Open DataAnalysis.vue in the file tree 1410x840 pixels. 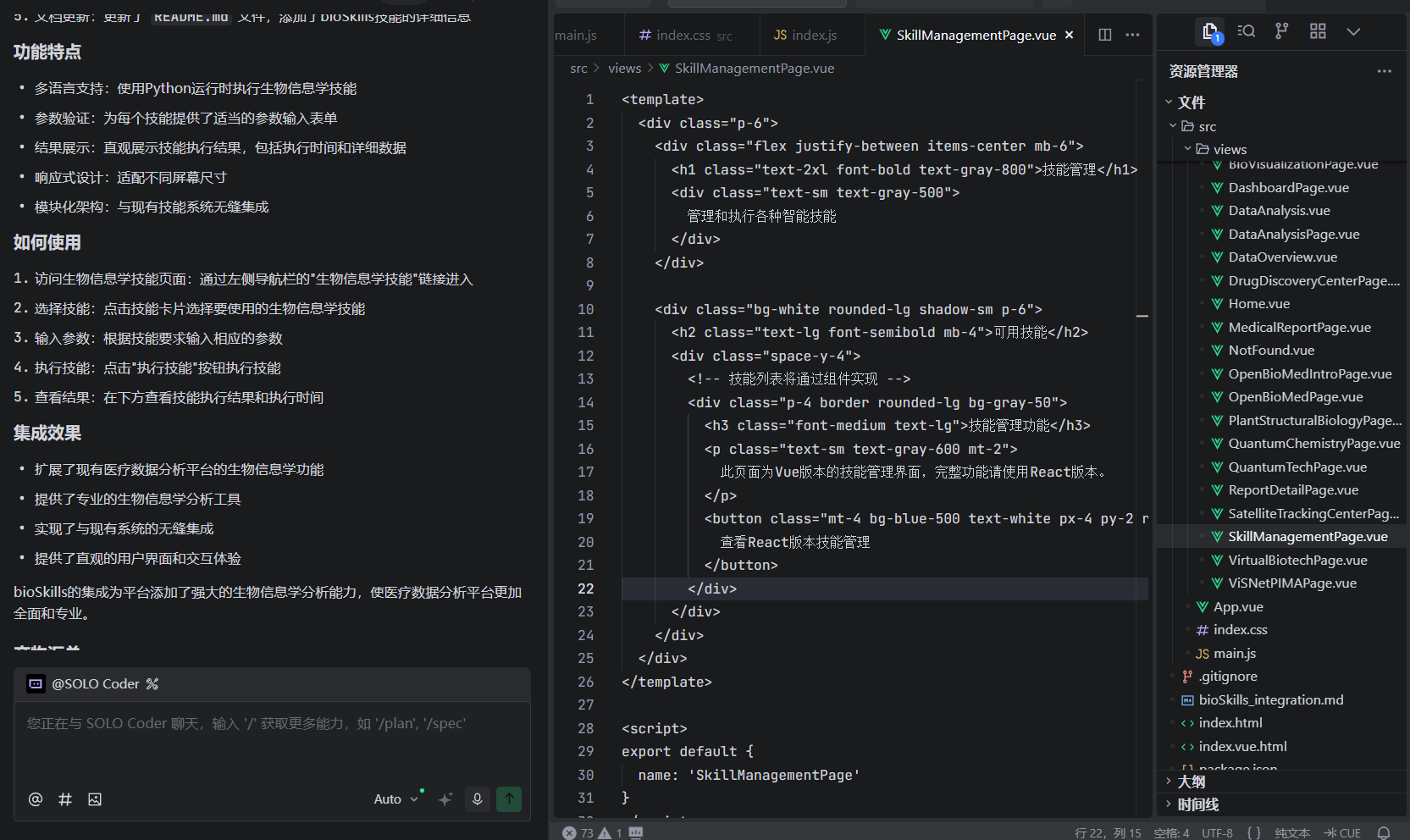1279,211
